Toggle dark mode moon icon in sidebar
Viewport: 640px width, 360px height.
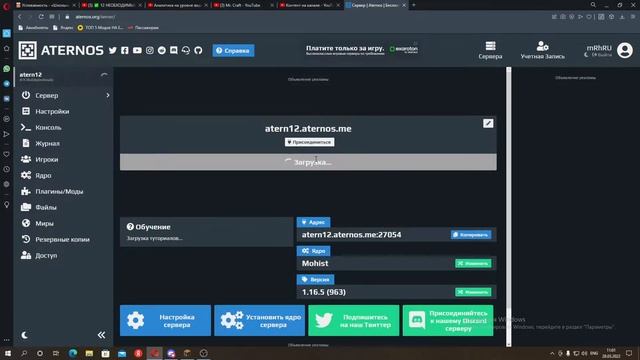(24, 335)
